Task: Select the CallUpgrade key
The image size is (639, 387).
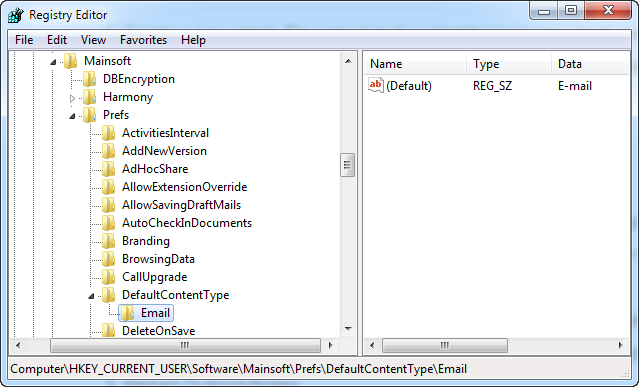Action: point(154,277)
